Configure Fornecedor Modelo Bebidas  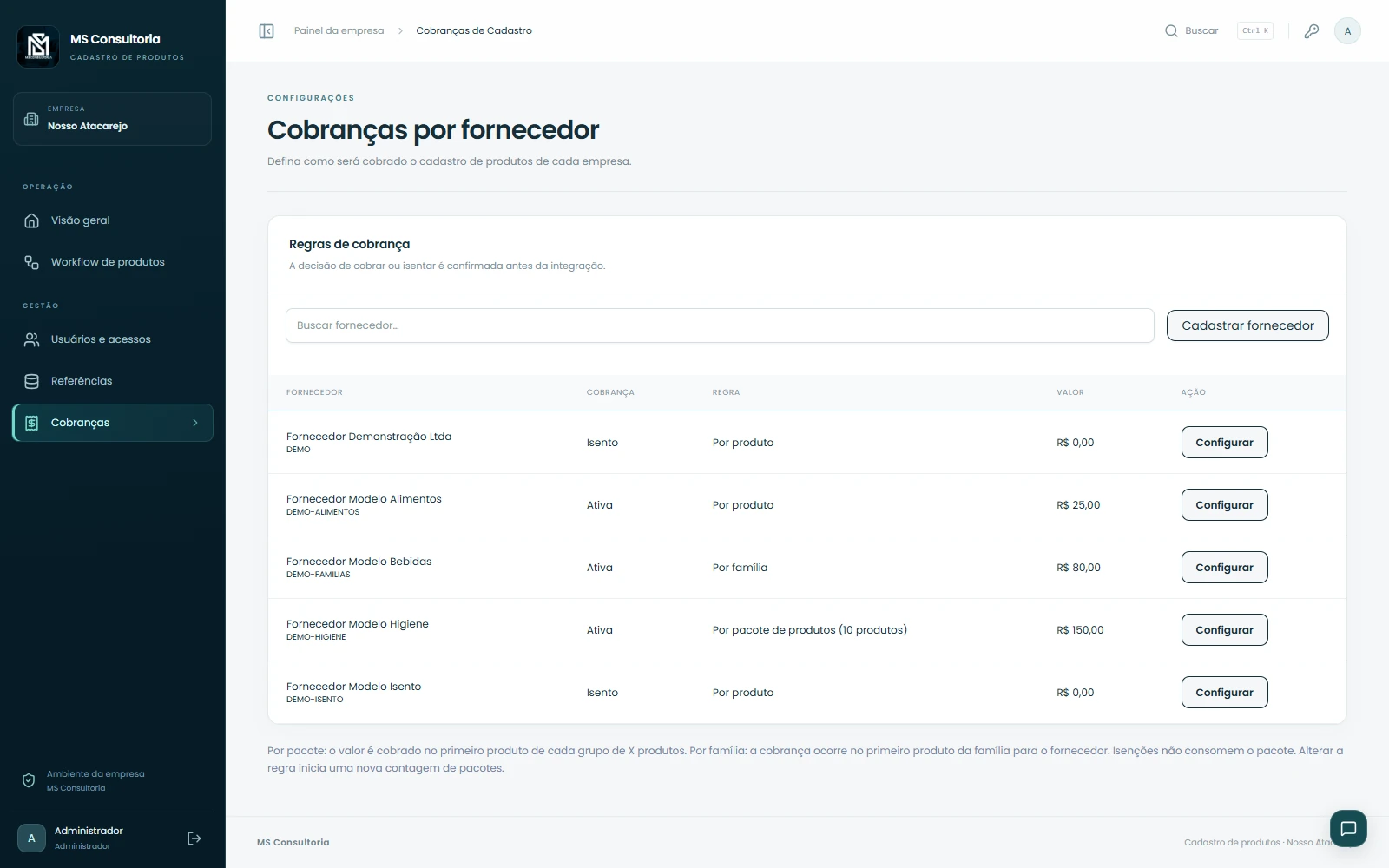click(1224, 568)
